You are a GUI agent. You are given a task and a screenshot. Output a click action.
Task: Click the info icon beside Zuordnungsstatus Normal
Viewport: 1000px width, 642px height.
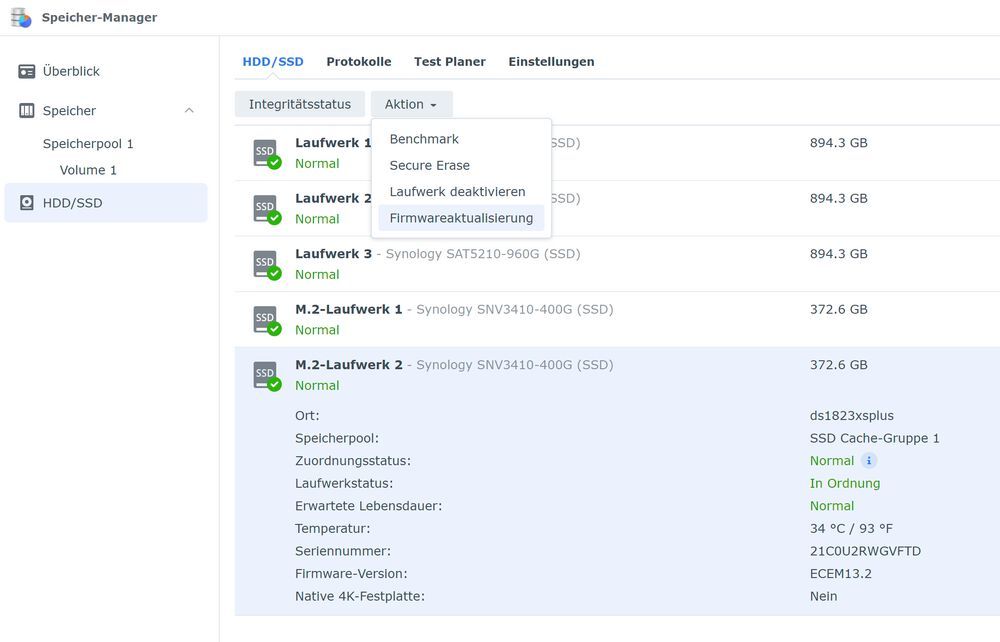click(x=869, y=460)
